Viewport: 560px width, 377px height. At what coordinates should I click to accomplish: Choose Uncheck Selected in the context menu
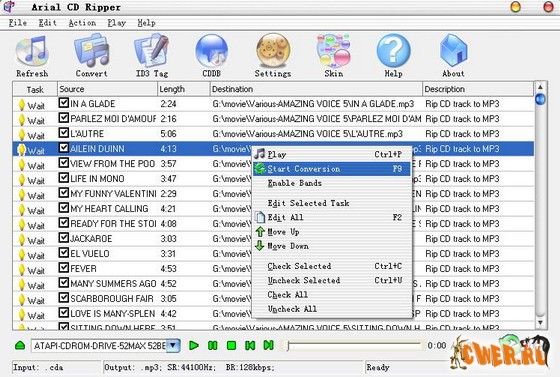click(x=331, y=281)
